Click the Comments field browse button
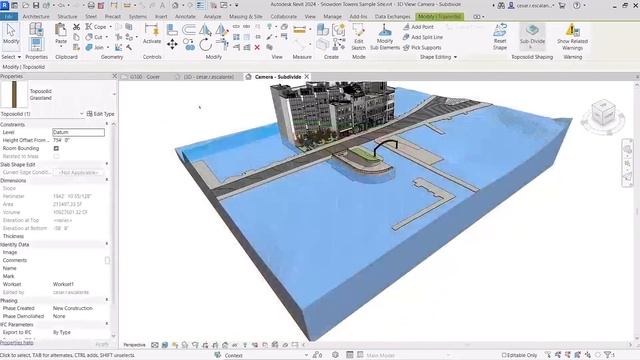Image resolution: width=640 pixels, height=360 pixels. 107,260
